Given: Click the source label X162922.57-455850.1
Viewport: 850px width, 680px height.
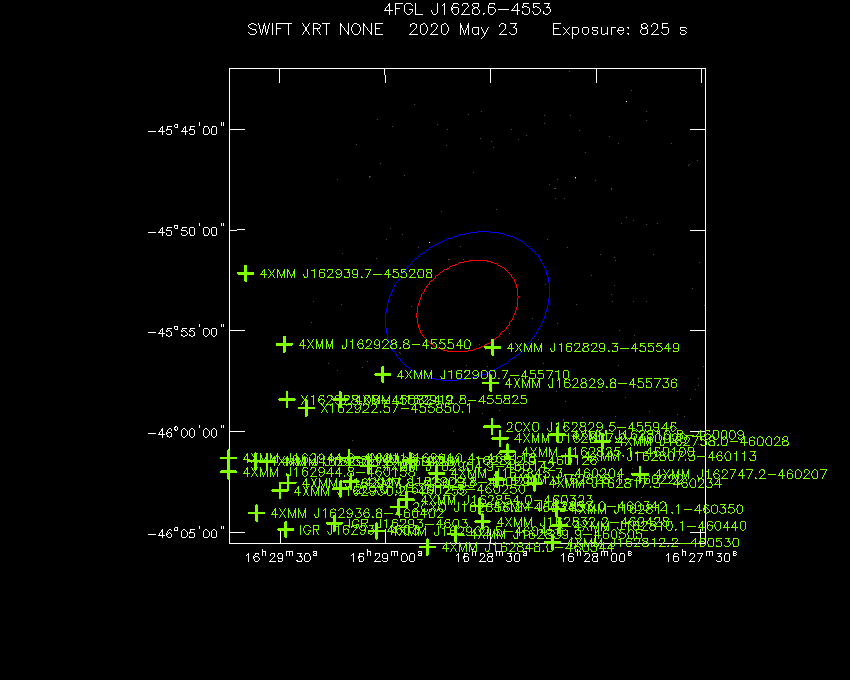Looking at the screenshot, I should [396, 408].
